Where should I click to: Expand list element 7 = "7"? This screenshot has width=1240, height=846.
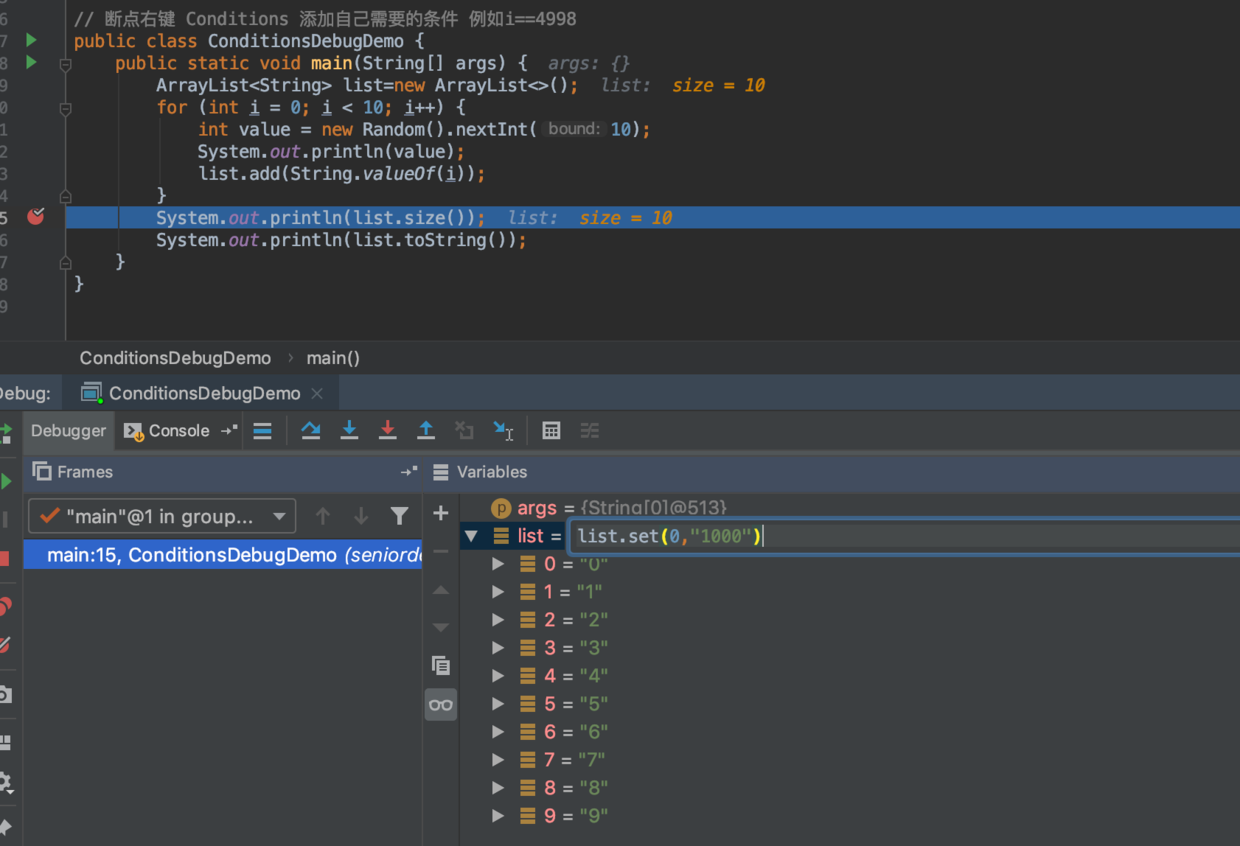click(x=498, y=760)
